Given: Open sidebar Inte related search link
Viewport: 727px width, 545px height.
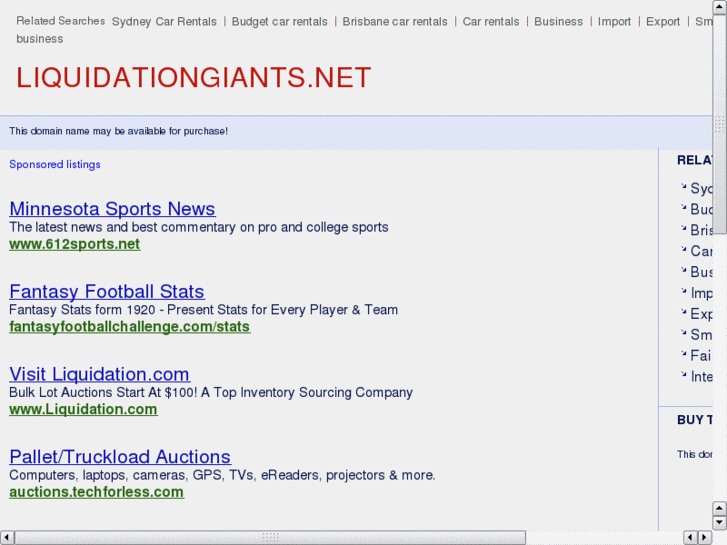Looking at the screenshot, I should tap(701, 377).
